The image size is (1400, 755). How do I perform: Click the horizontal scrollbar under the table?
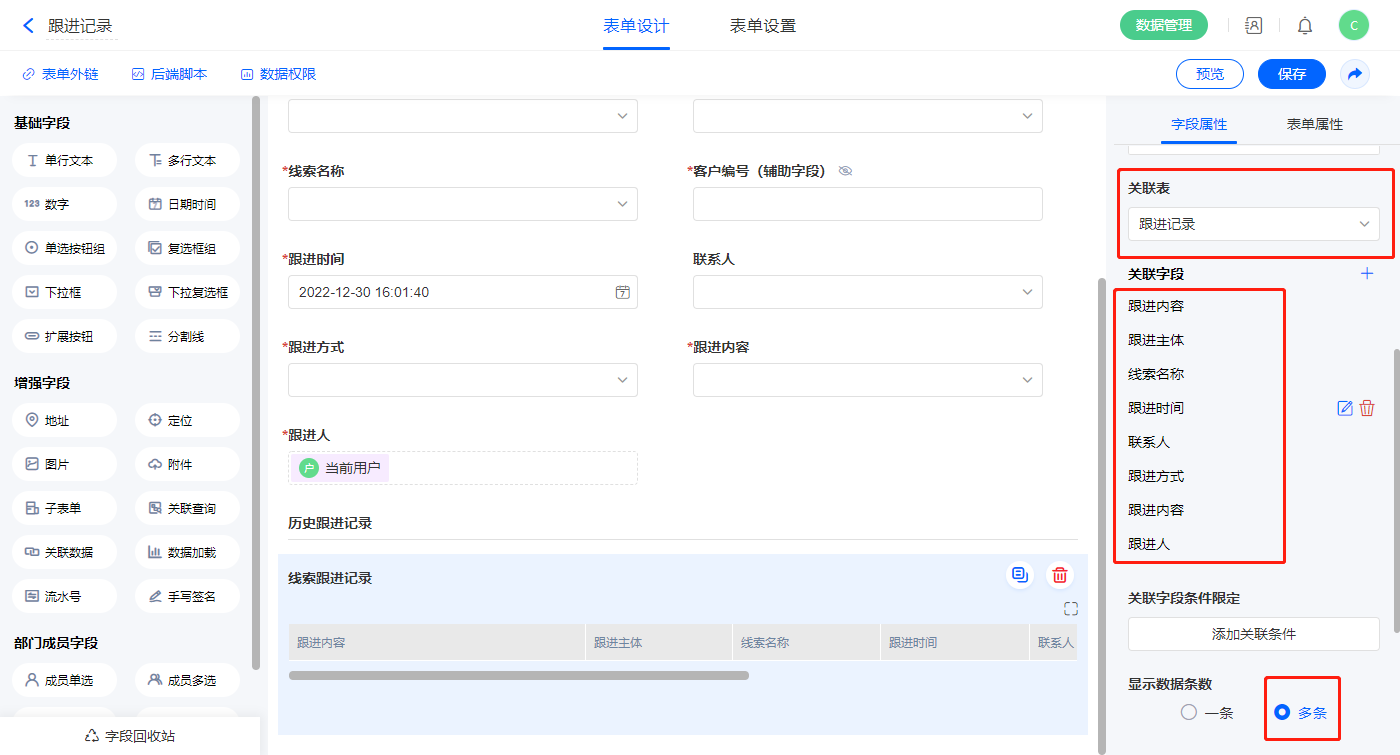[518, 676]
